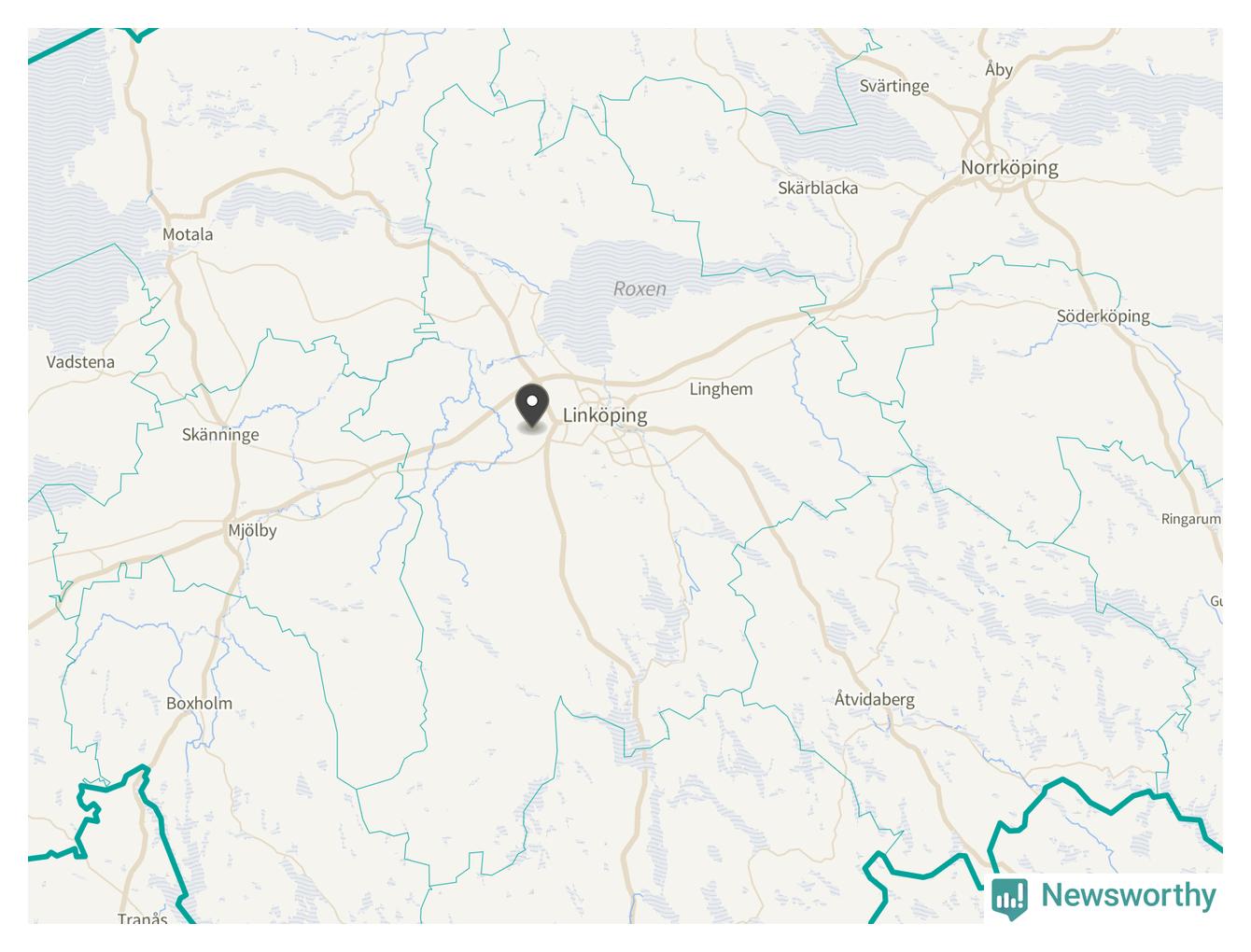Select the Ringarum label
The height and width of the screenshot is (952, 1251).
[1190, 519]
